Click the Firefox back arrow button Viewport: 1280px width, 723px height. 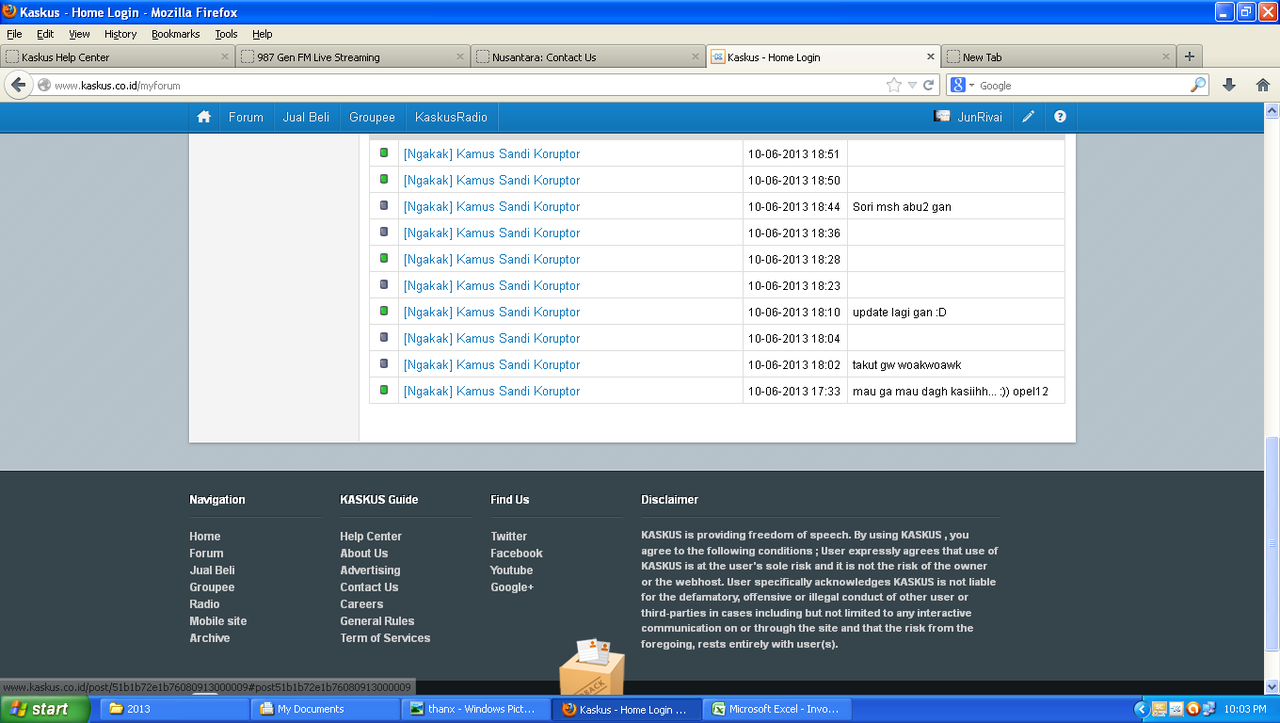tap(18, 85)
